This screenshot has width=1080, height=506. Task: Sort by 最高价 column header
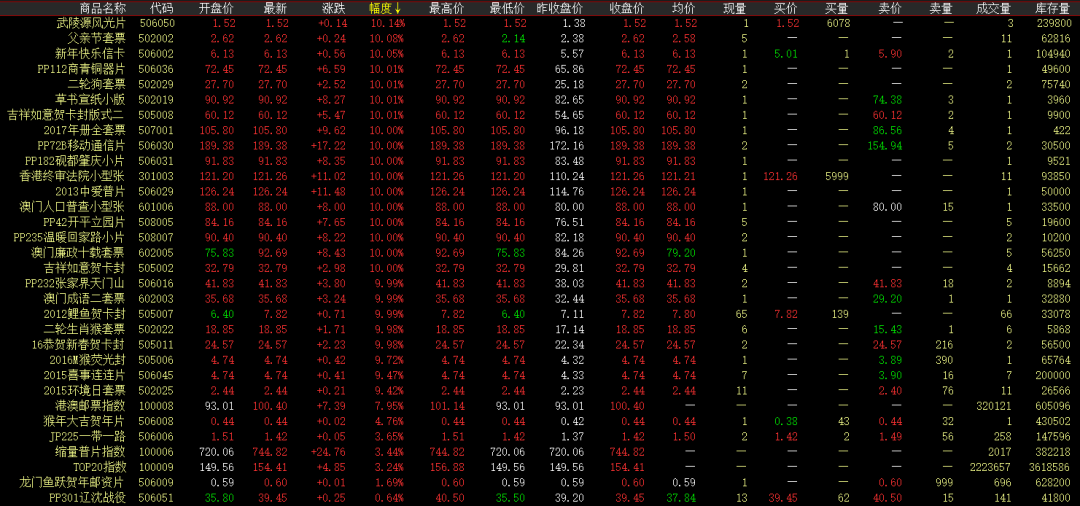446,8
